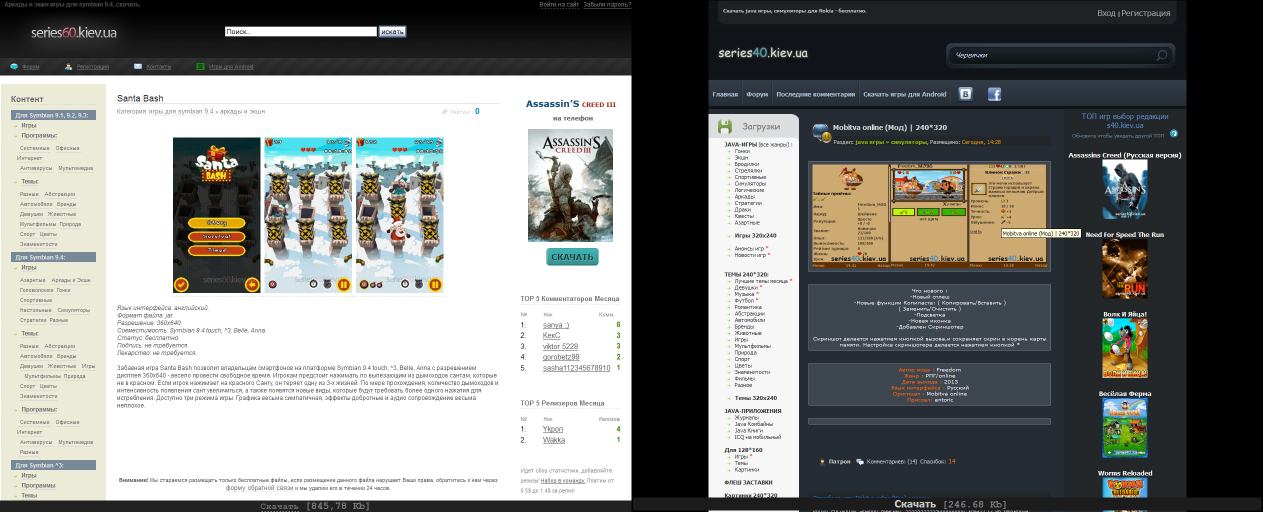1263x512 pixels.
Task: Open Java Книги sidebar link
Action: [x=750, y=430]
